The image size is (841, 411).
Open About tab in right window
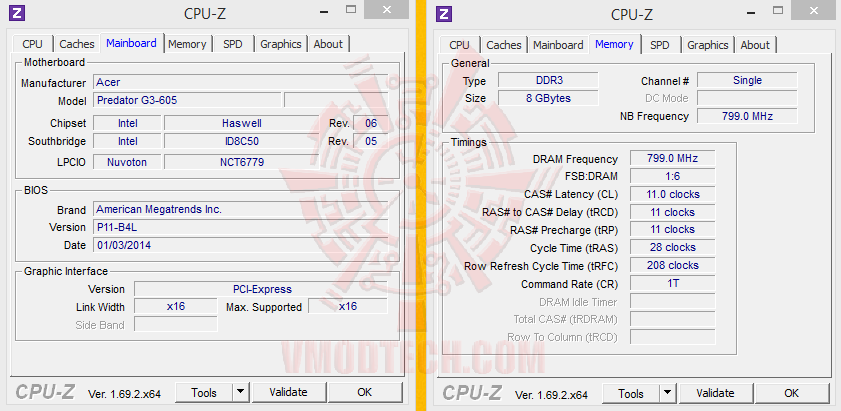(755, 45)
